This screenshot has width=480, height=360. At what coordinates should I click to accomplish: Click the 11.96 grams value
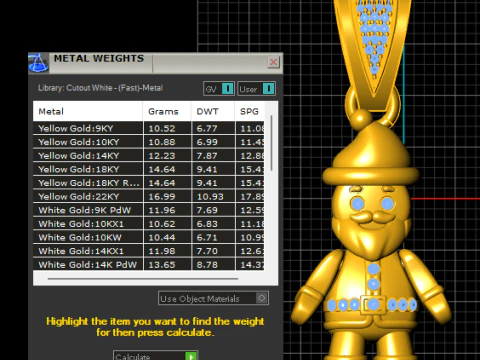(162, 211)
